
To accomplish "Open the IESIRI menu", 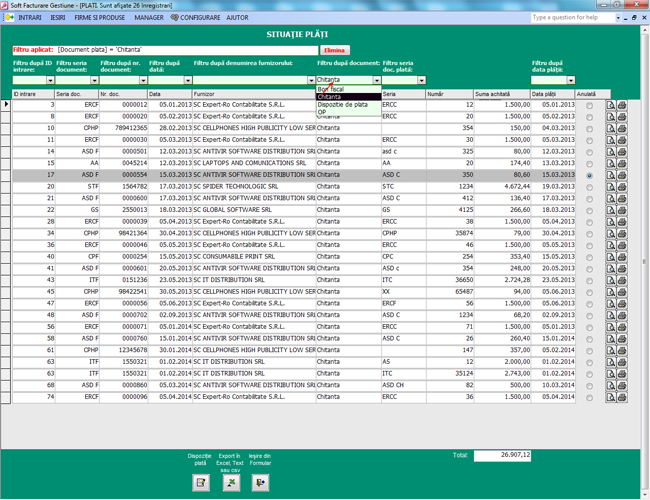I will [x=58, y=17].
